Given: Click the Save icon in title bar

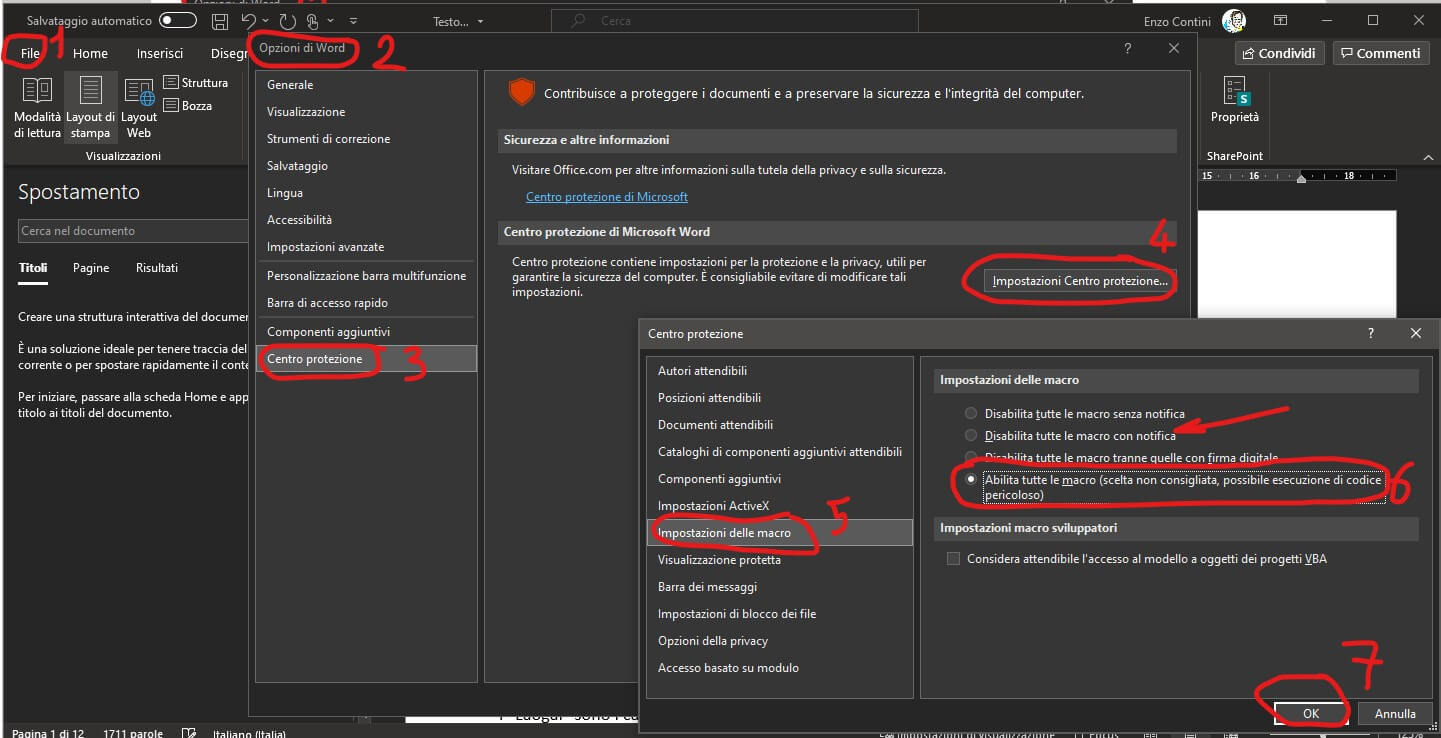Looking at the screenshot, I should click(220, 21).
